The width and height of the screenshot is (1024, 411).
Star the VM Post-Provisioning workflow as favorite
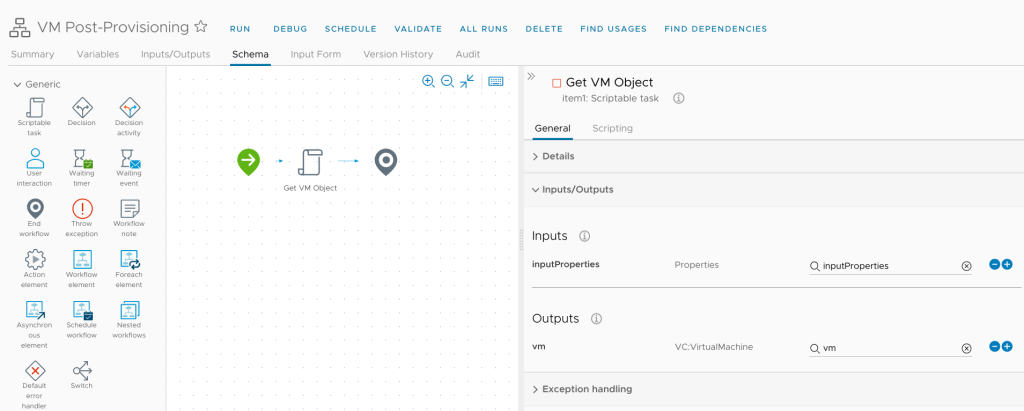click(x=201, y=27)
